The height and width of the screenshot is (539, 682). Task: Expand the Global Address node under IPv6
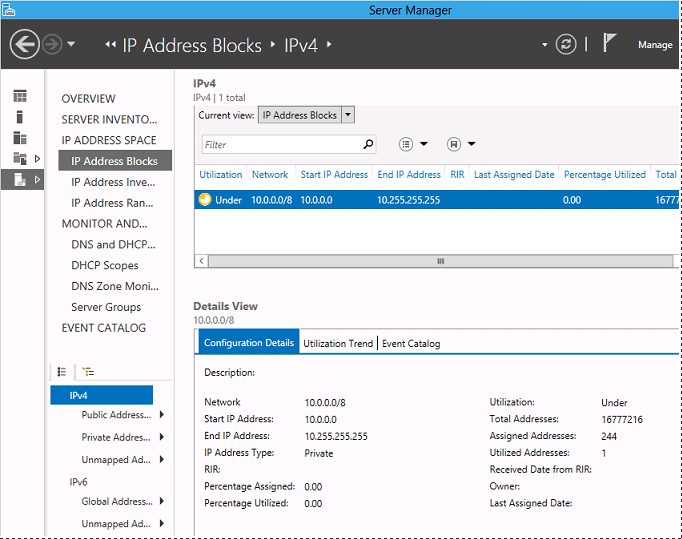click(162, 502)
